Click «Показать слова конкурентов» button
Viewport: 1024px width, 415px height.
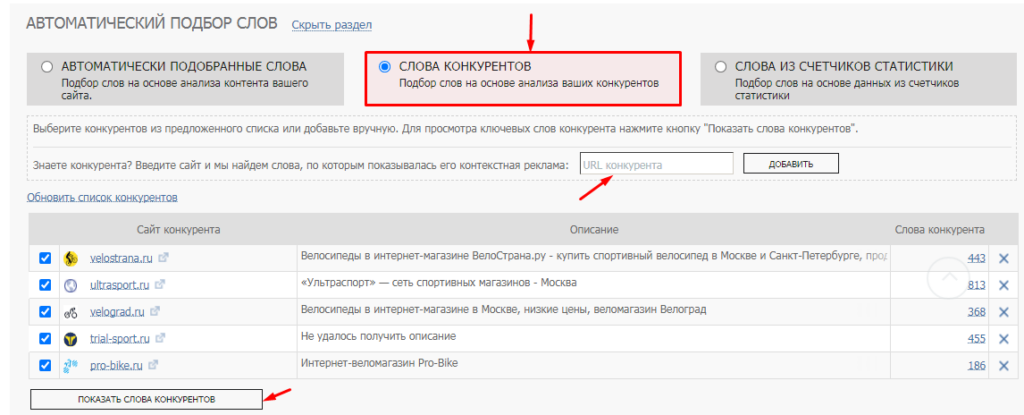tap(146, 399)
